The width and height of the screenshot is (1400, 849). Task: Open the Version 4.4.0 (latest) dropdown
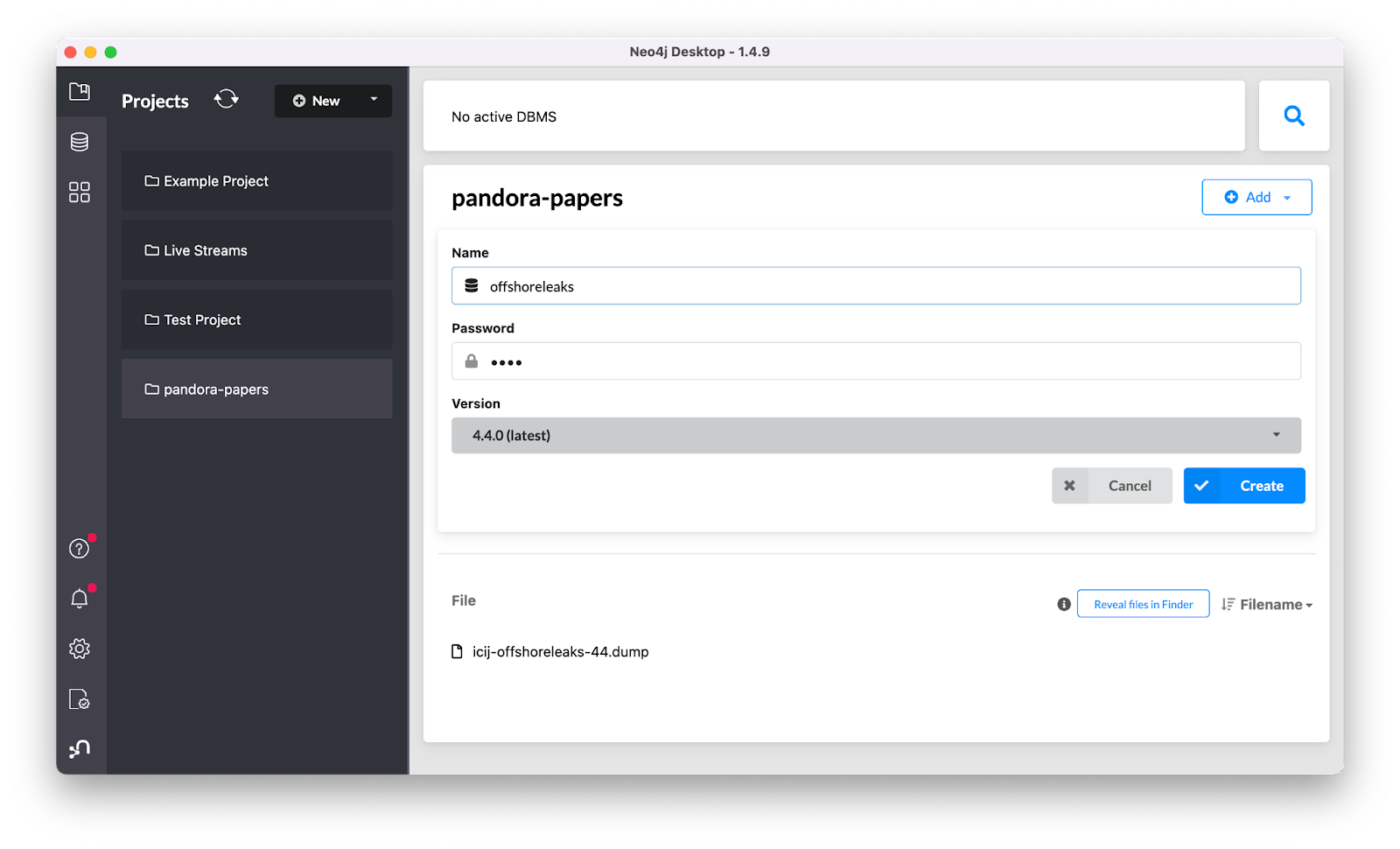pos(876,435)
